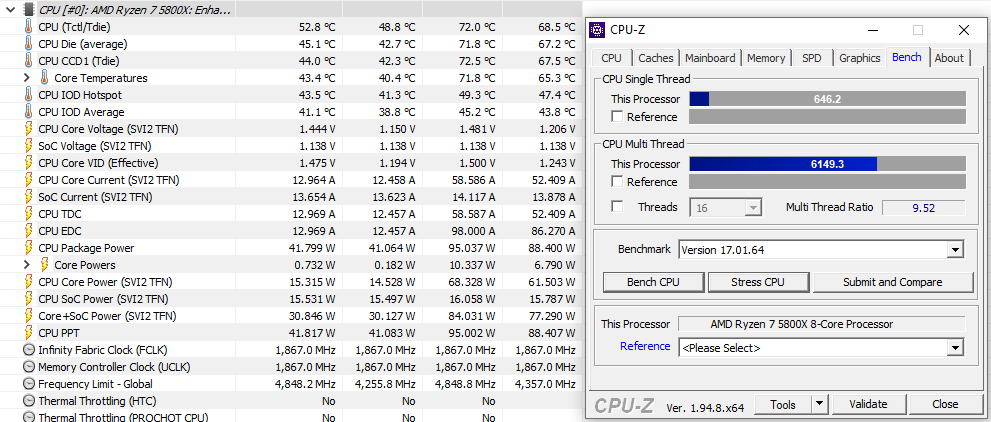Click the lightning icon beside CPU TDC
991x422 pixels.
tap(28, 214)
